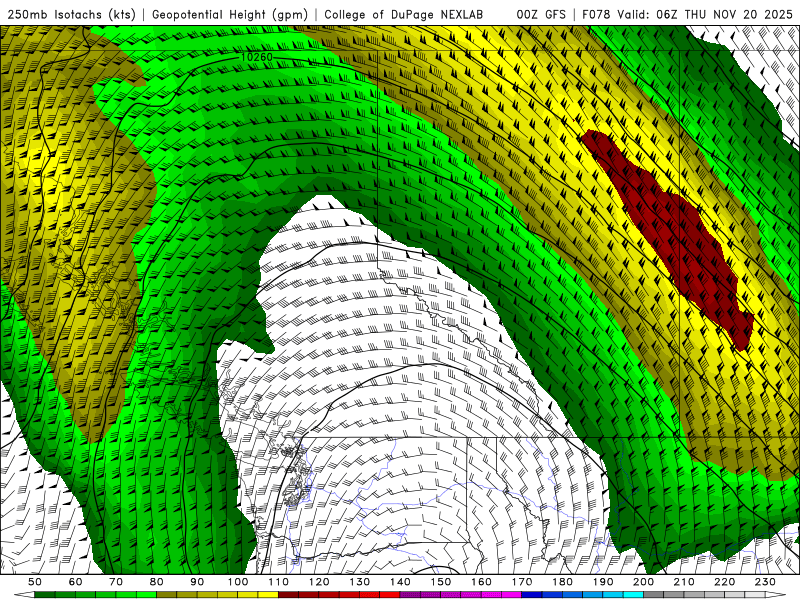Click the '160' legend value
This screenshot has width=800, height=600.
pos(481,582)
